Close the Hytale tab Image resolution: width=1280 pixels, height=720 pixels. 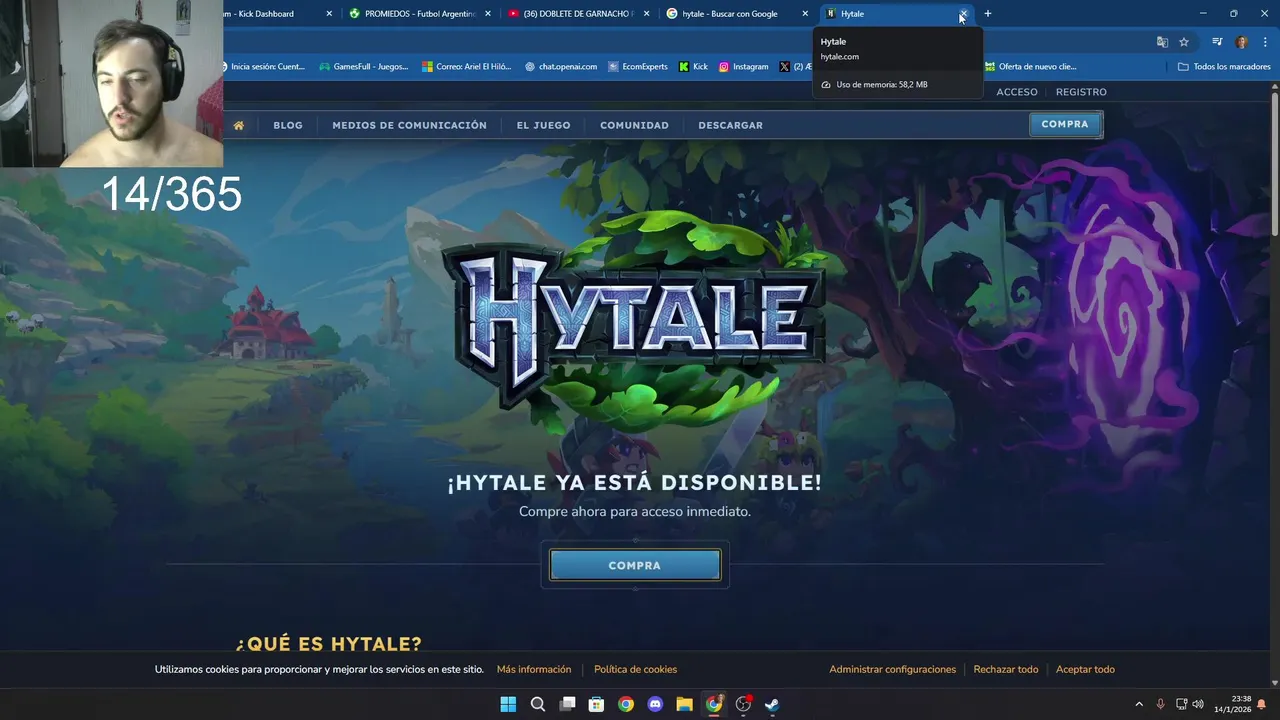[963, 14]
